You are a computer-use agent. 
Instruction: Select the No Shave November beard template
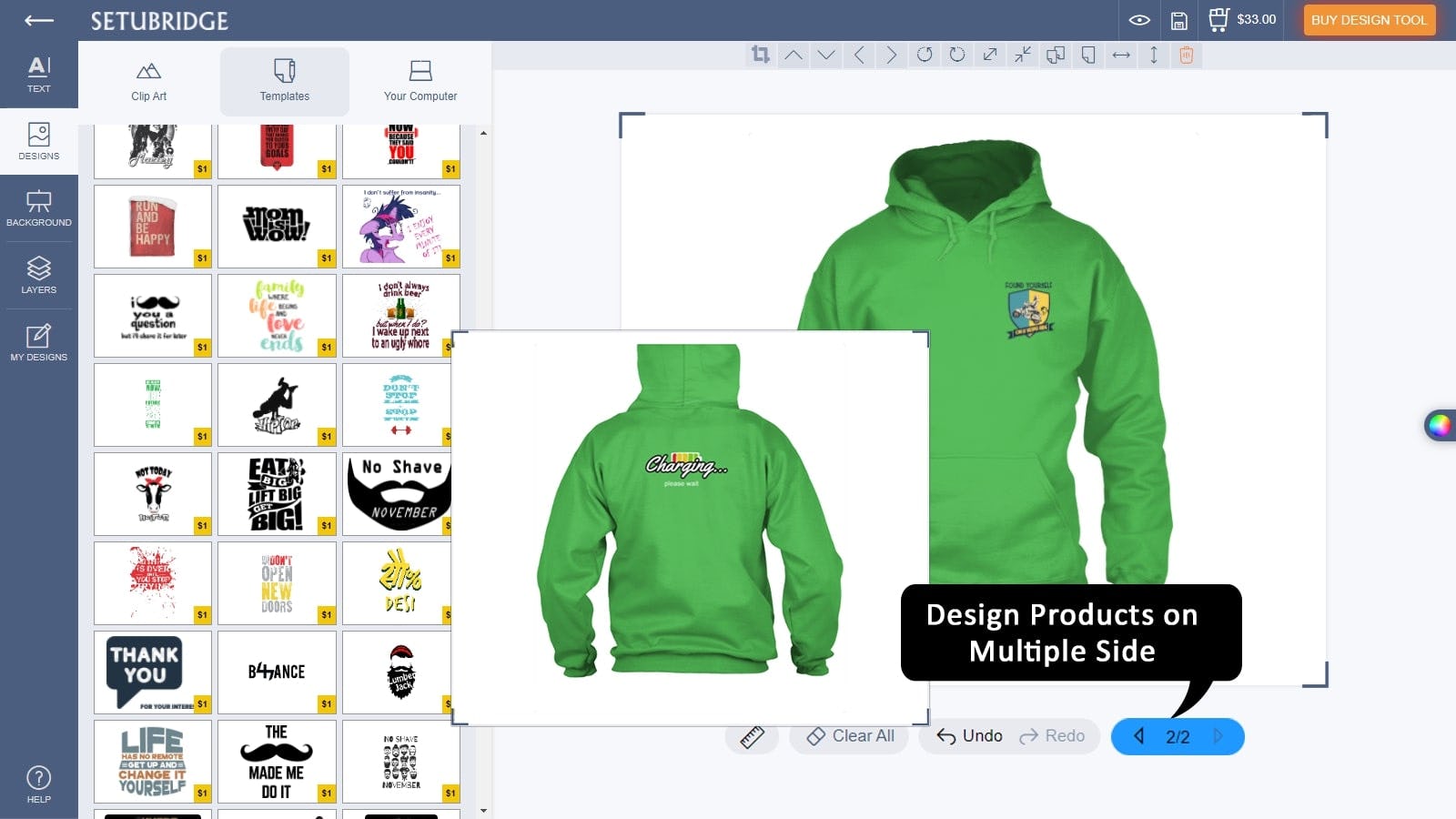pos(399,491)
